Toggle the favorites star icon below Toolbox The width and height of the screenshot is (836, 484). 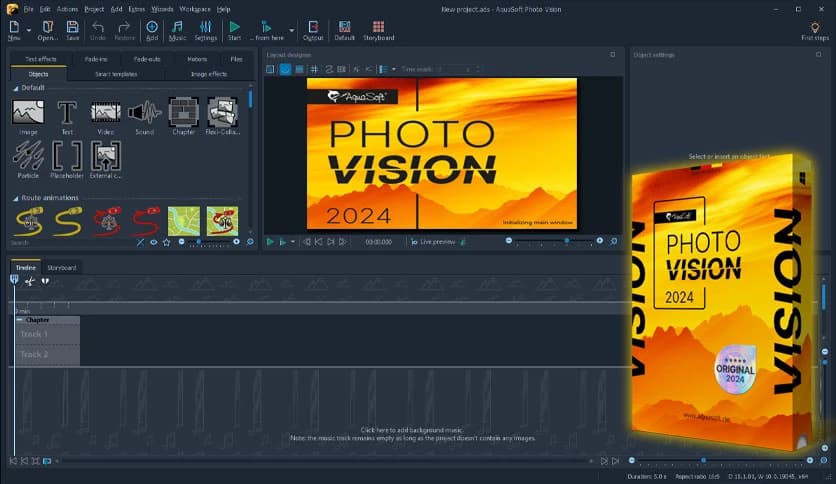coord(166,243)
